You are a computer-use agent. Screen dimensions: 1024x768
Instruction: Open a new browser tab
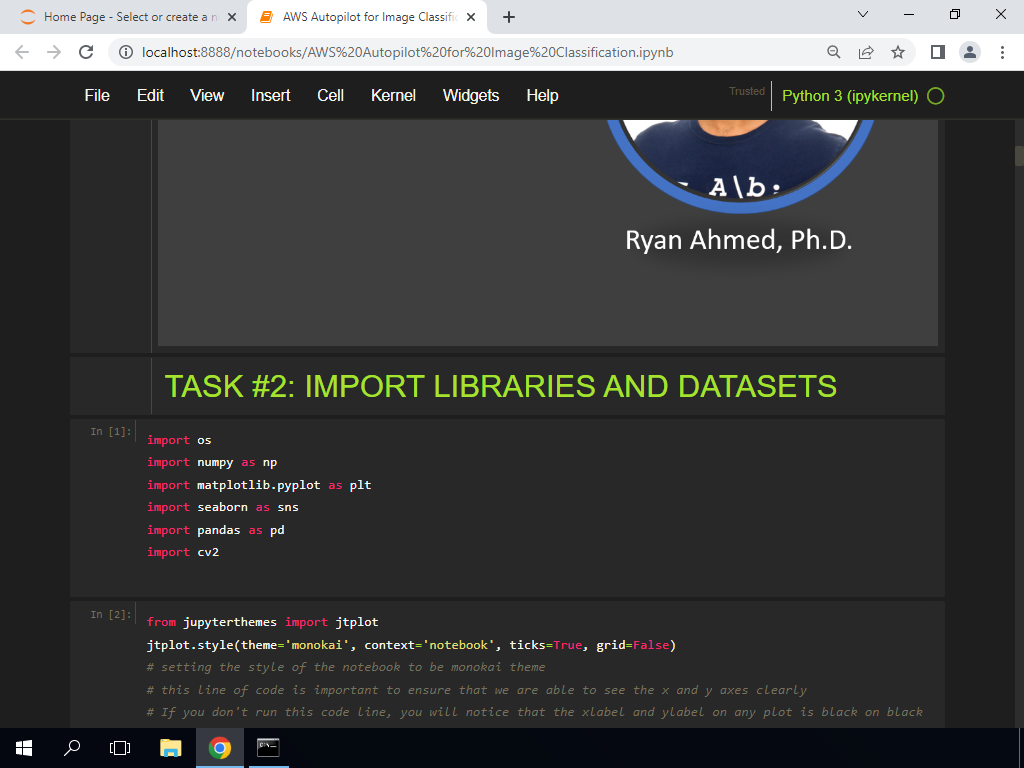pyautogui.click(x=509, y=17)
